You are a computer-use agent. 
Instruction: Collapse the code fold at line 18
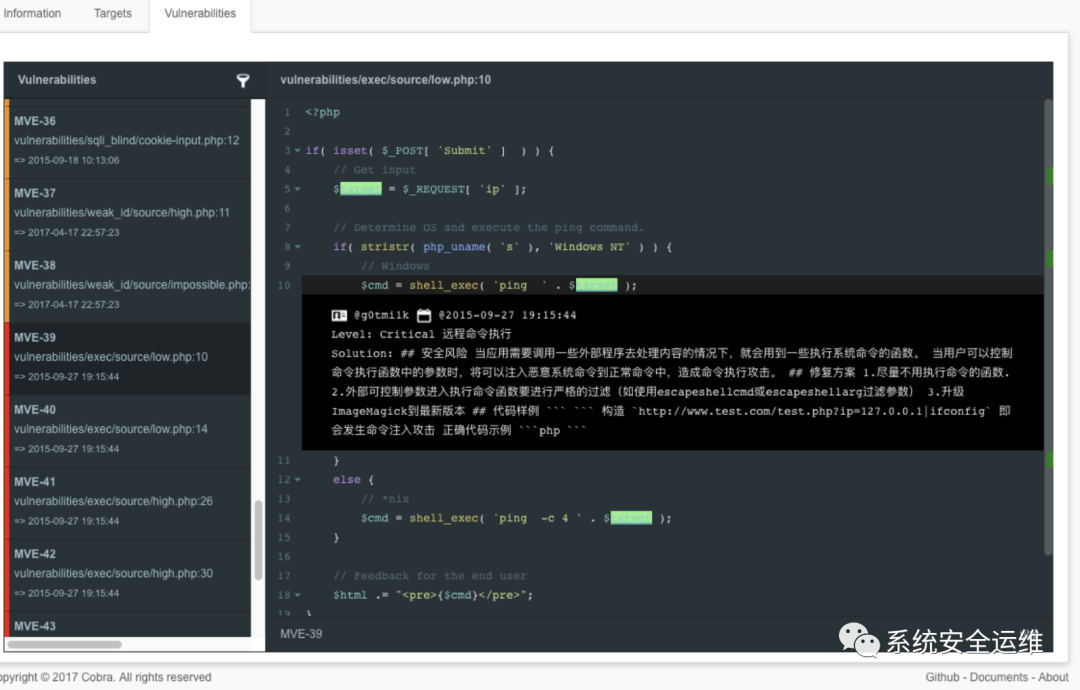pyautogui.click(x=298, y=596)
